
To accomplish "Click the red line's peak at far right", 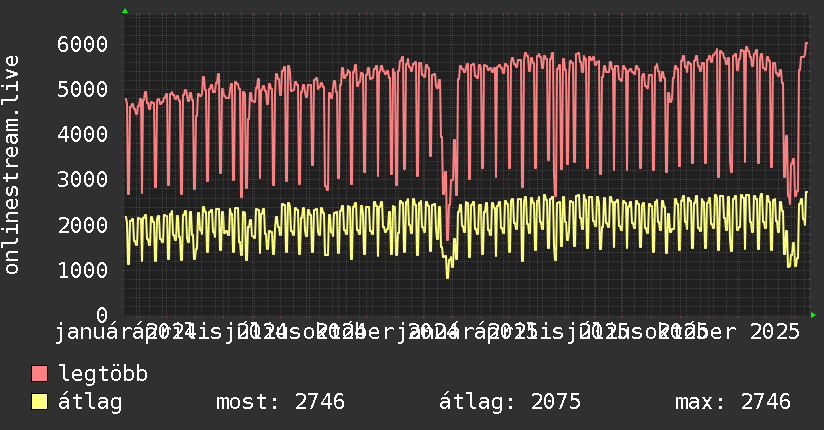I will coord(806,43).
